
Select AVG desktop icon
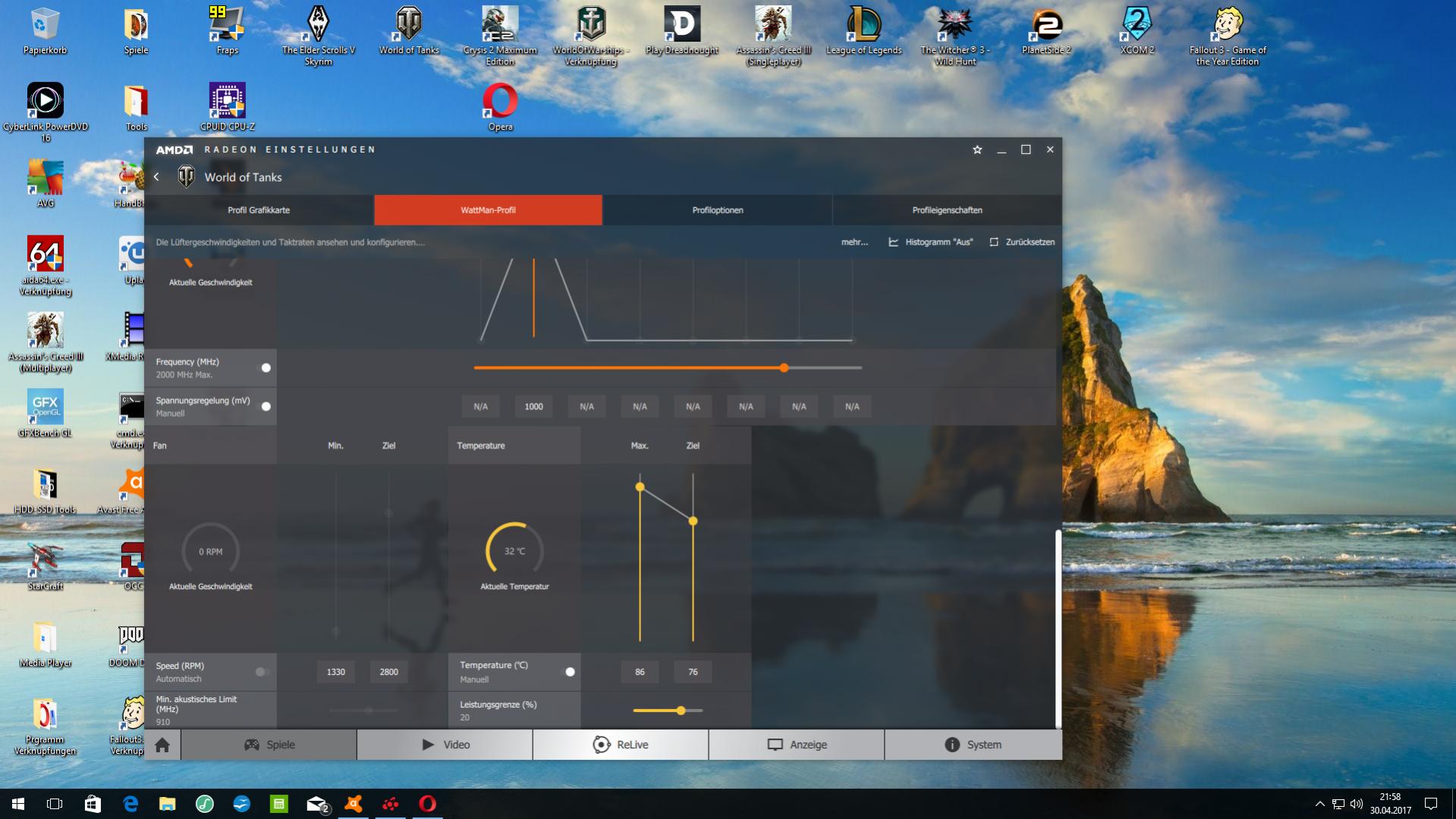coord(45,184)
